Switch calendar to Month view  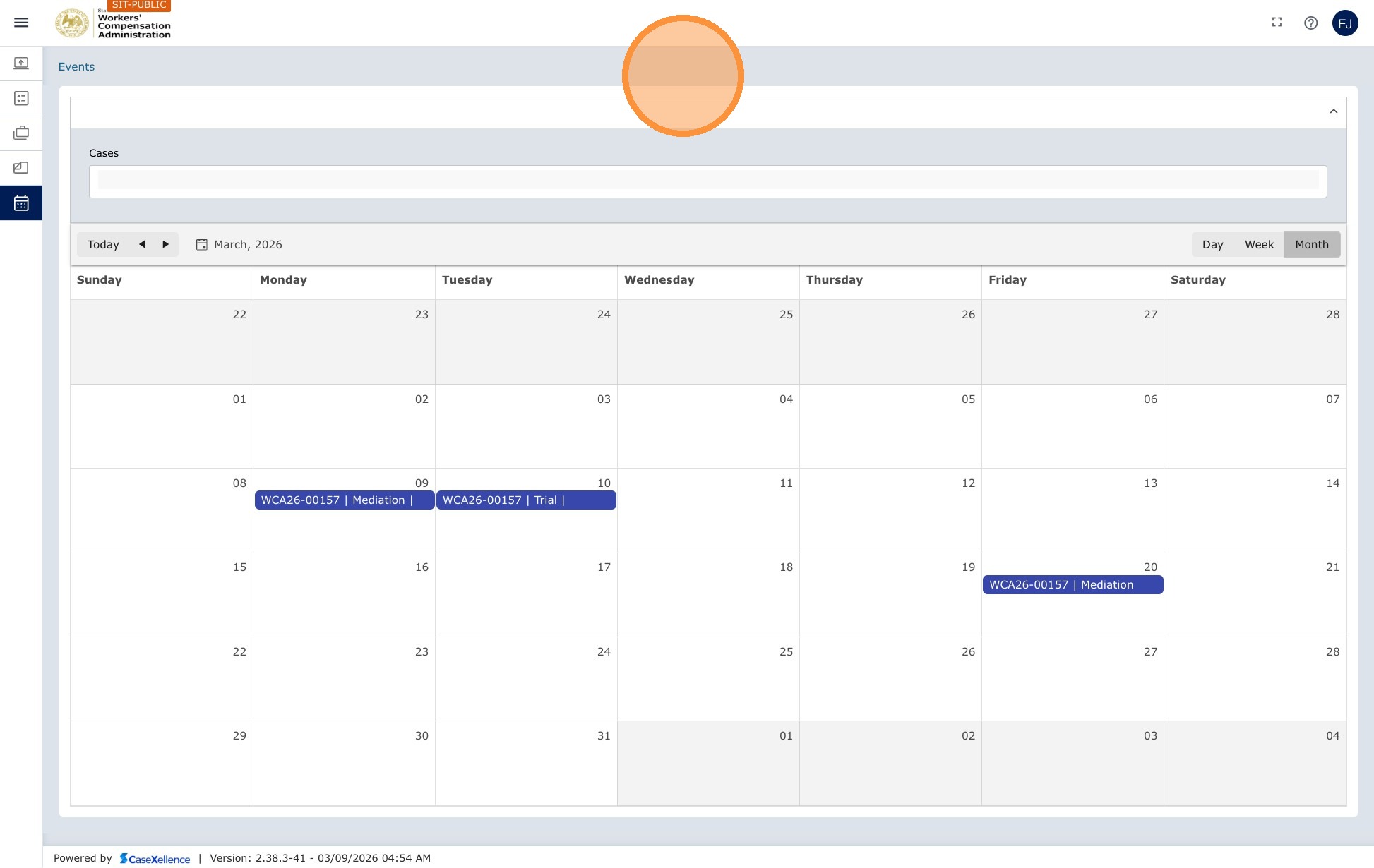point(1312,244)
